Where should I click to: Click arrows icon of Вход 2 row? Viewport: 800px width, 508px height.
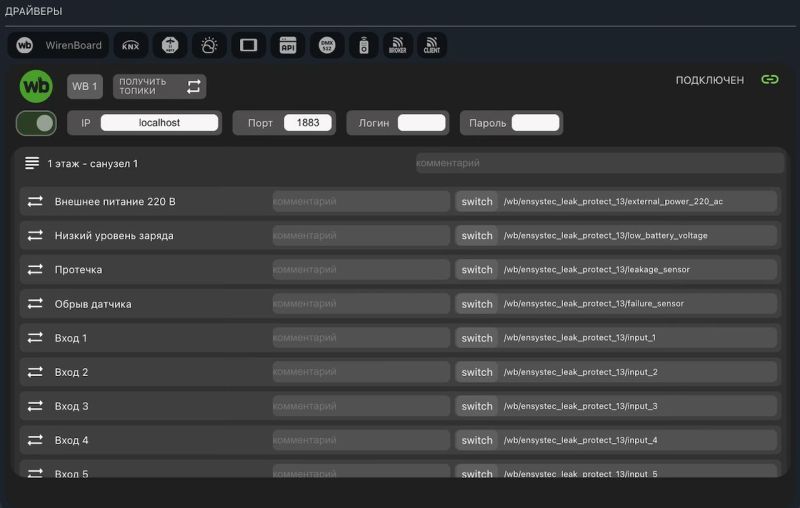(x=35, y=372)
